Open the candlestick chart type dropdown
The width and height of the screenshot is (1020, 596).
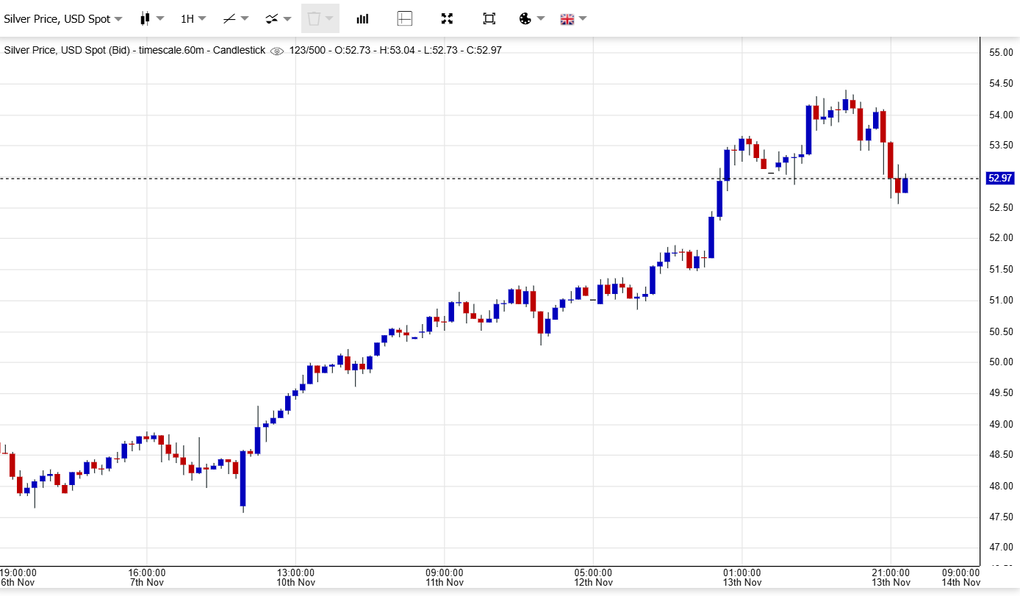point(151,19)
